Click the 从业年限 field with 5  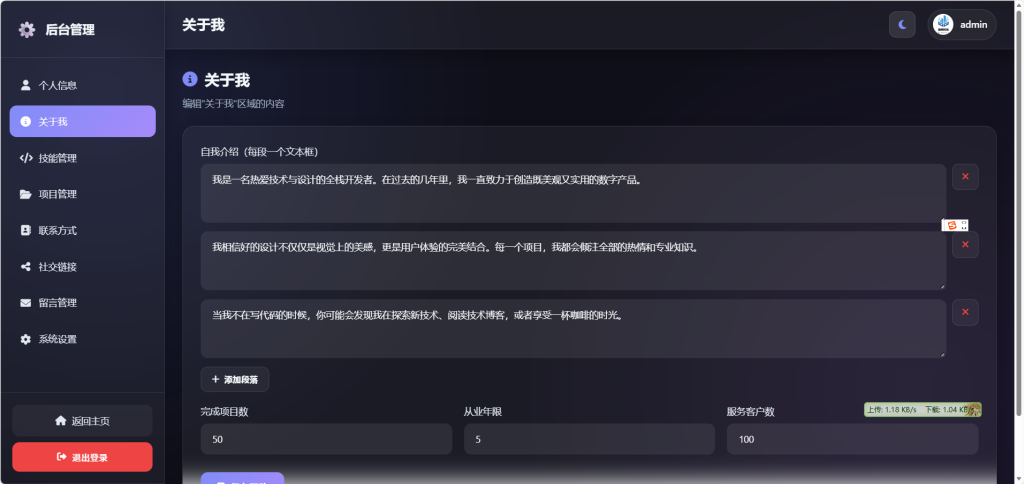[589, 439]
